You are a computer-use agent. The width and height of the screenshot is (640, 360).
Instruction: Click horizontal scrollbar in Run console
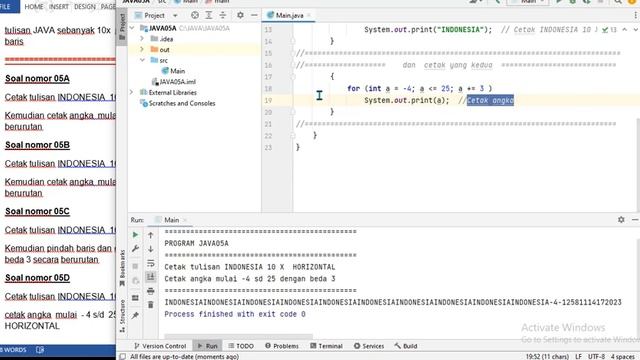coord(238,337)
